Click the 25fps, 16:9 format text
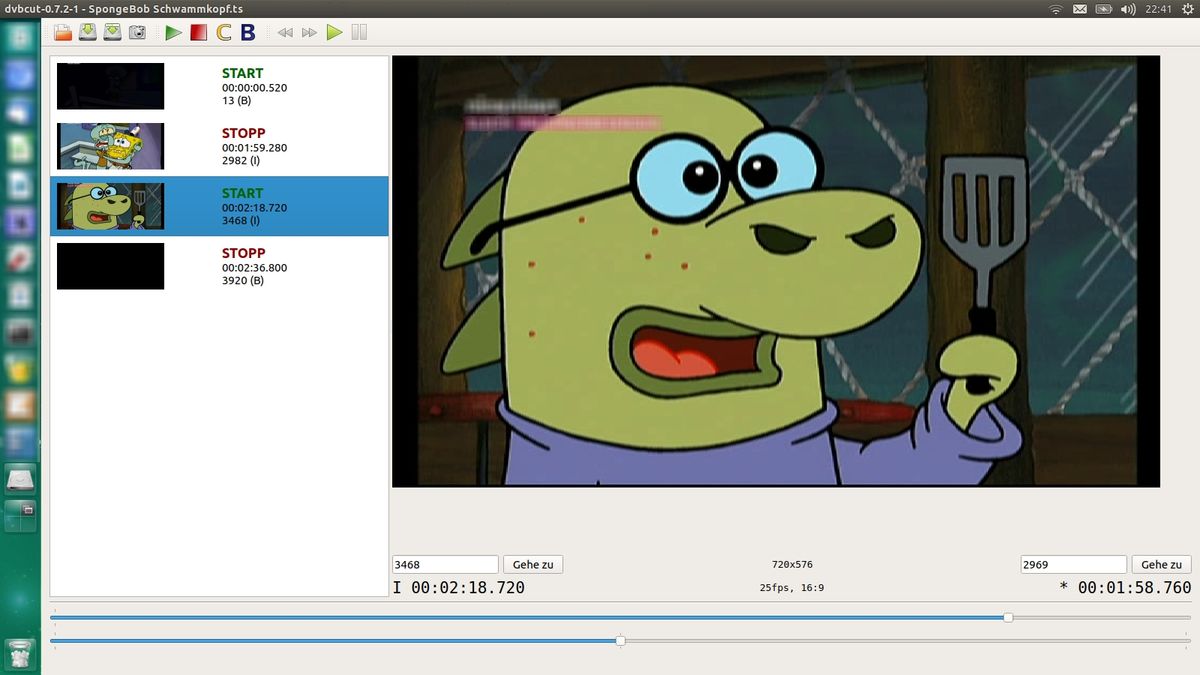The width and height of the screenshot is (1200, 675). pyautogui.click(x=791, y=588)
